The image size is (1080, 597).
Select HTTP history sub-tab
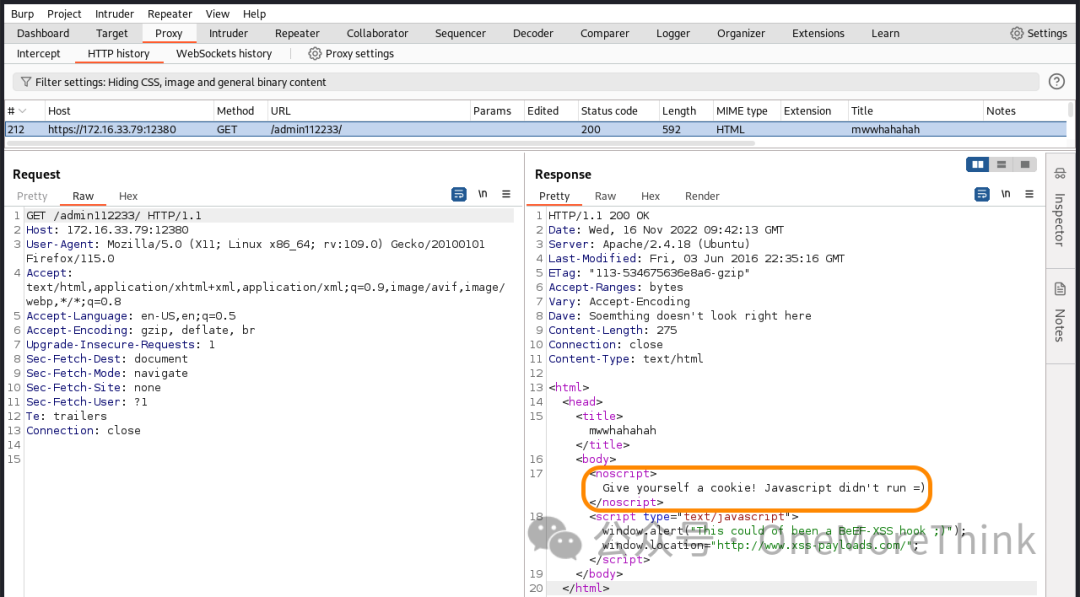tap(118, 54)
